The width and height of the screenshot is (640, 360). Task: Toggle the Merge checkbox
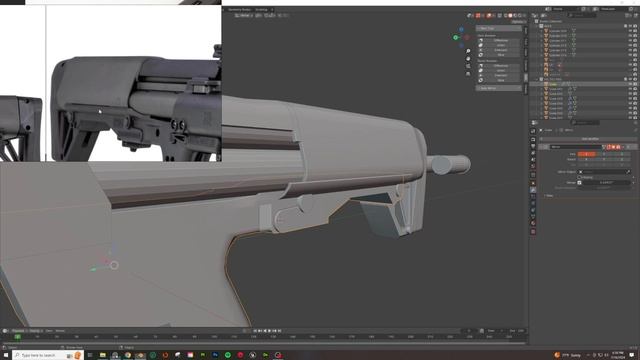point(580,182)
